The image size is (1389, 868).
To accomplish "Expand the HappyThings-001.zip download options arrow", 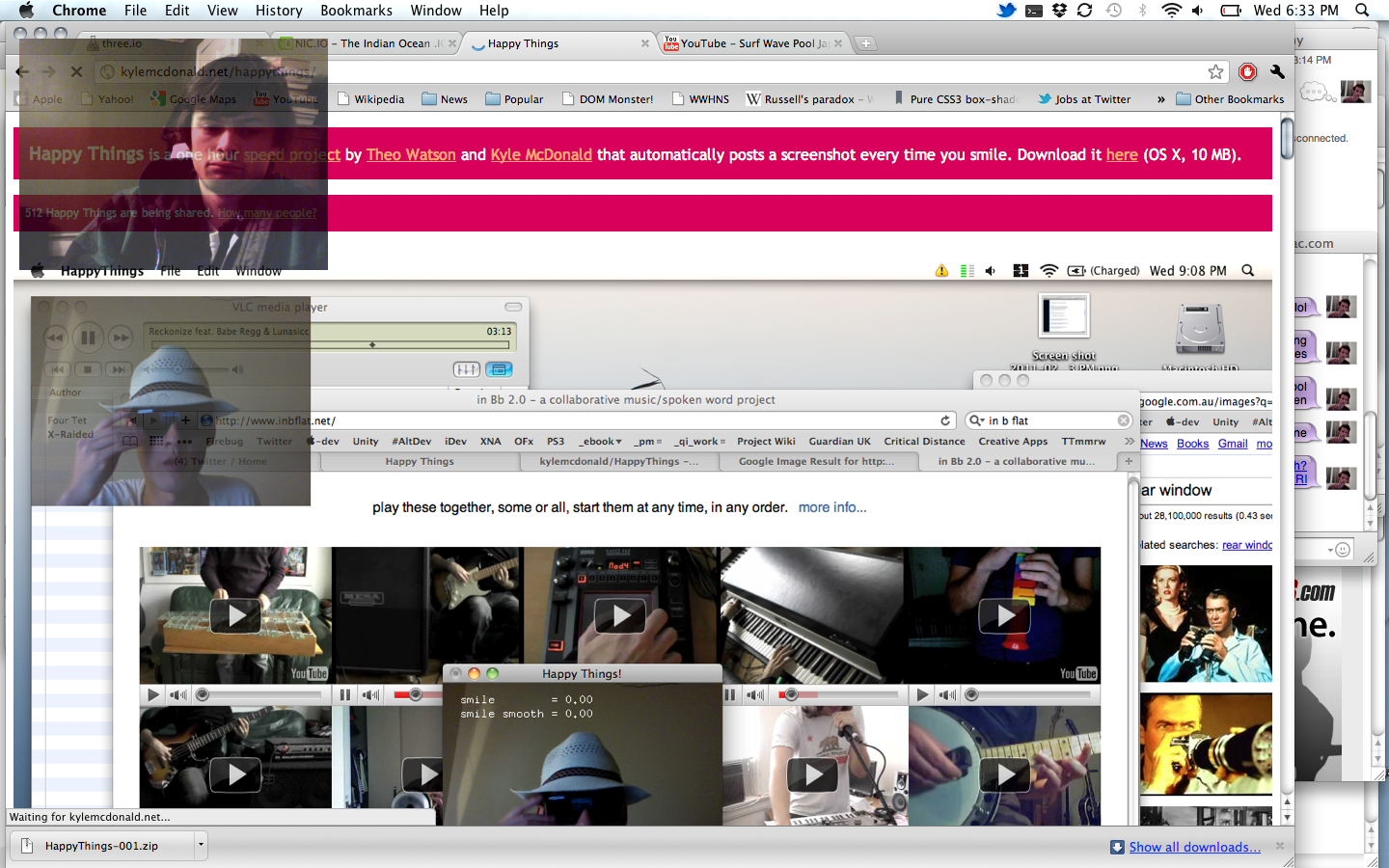I will tap(201, 846).
